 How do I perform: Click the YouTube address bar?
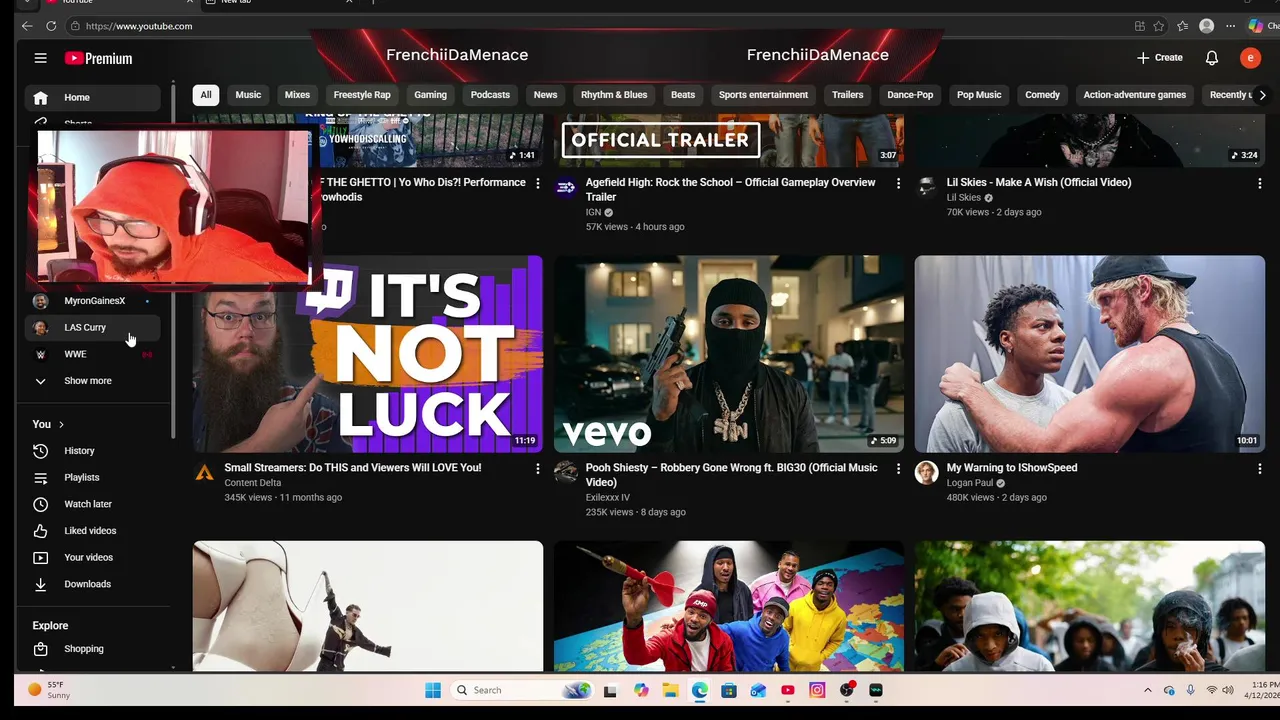600,26
